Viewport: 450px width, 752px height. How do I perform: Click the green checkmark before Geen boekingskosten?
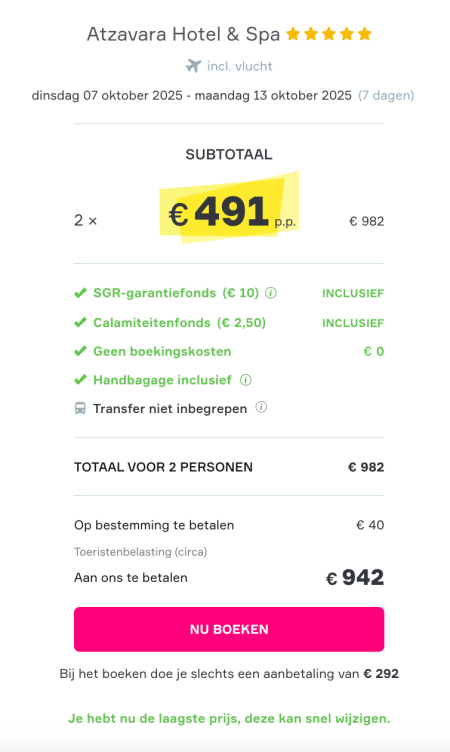pyautogui.click(x=81, y=351)
